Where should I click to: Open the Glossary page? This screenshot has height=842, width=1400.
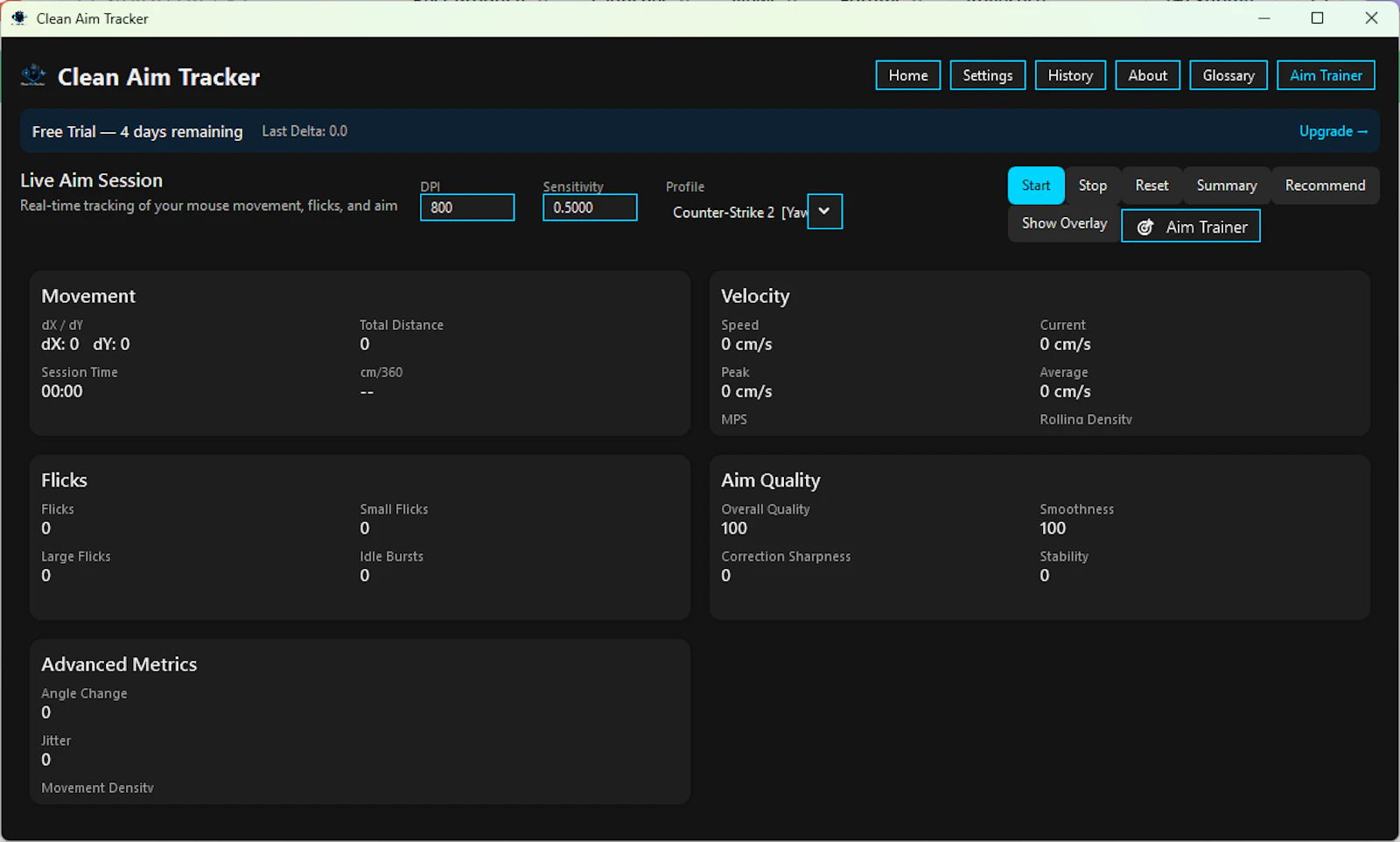[x=1228, y=75]
